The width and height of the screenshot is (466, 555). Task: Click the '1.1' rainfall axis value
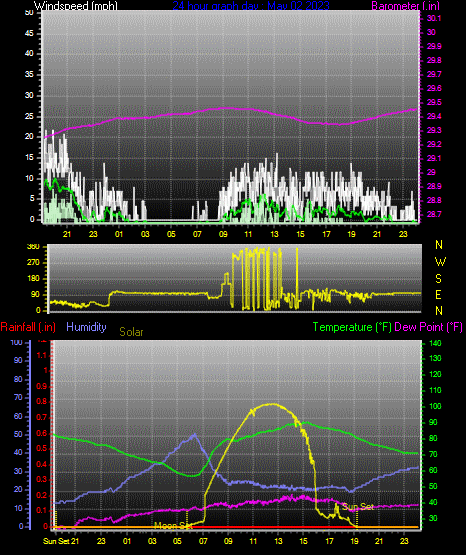pos(42,355)
